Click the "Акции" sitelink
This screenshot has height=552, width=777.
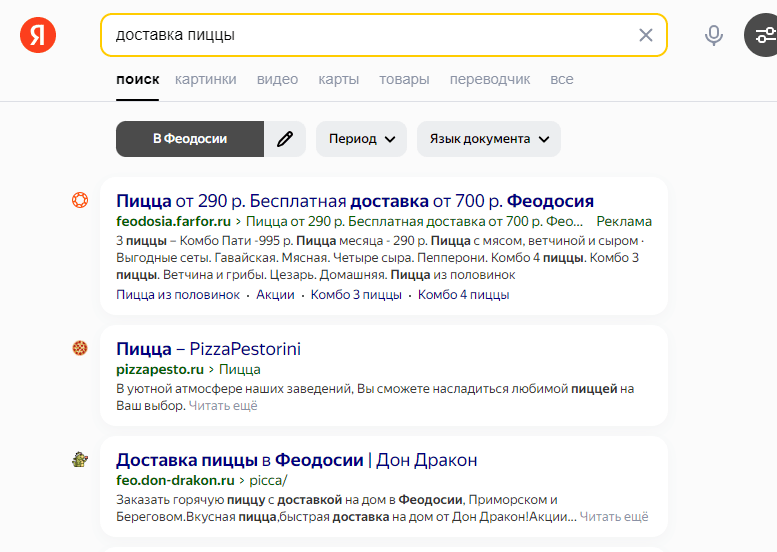[x=275, y=295]
